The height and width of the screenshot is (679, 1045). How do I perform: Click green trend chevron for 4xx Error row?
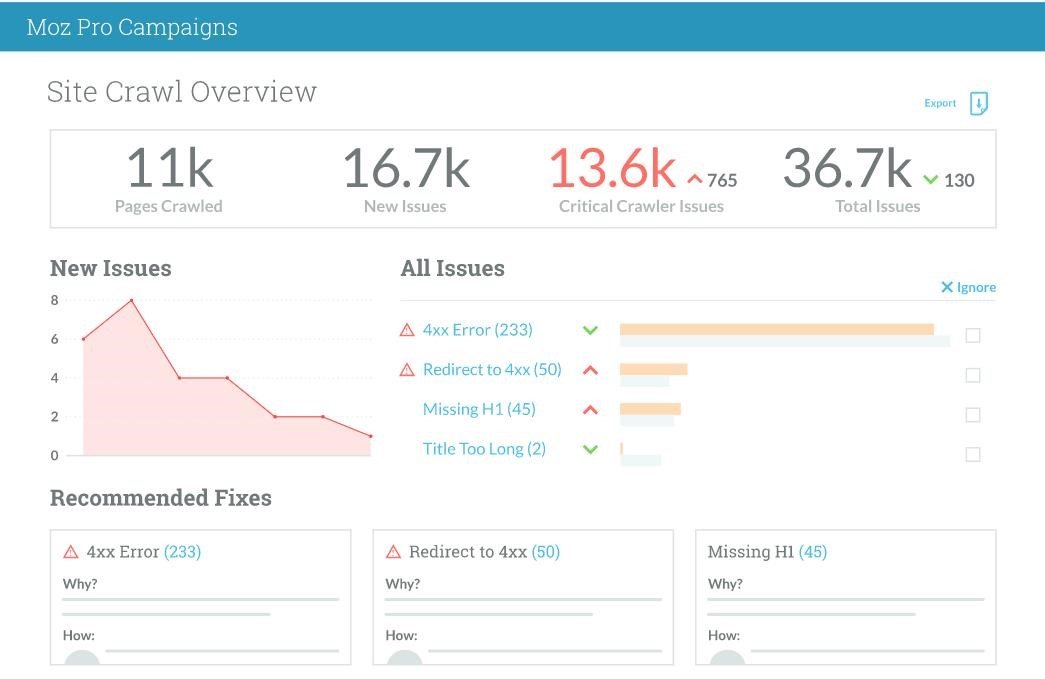tap(590, 330)
